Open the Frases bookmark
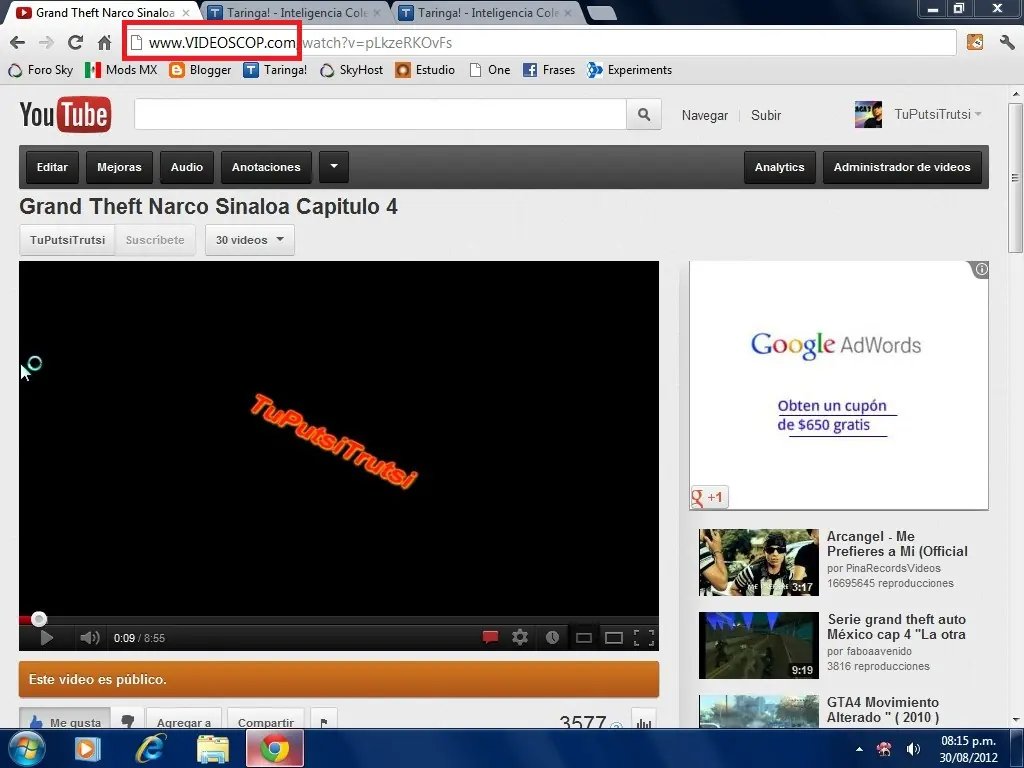 (x=549, y=70)
